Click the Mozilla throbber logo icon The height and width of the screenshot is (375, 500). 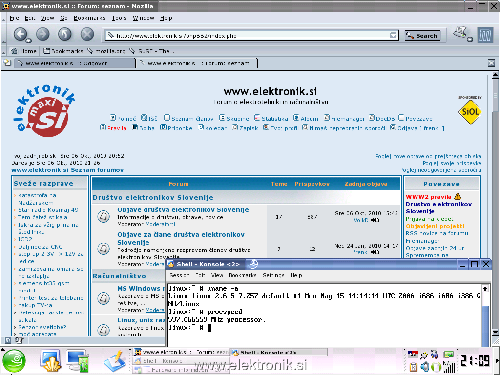pos(485,35)
